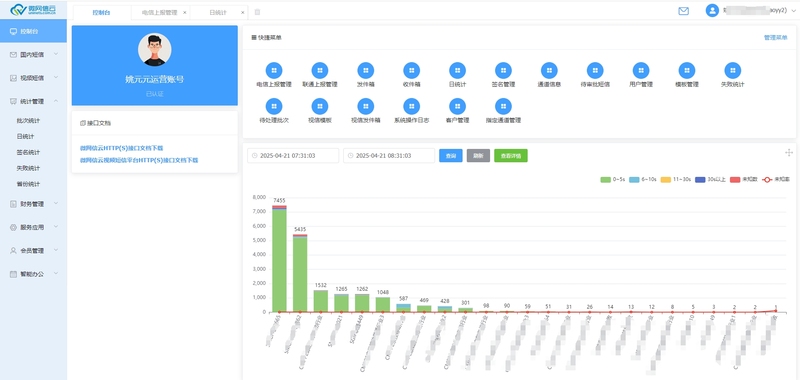800x380 pixels.
Task: Collapse the 统计管理 sidebar menu
Action: [34, 102]
